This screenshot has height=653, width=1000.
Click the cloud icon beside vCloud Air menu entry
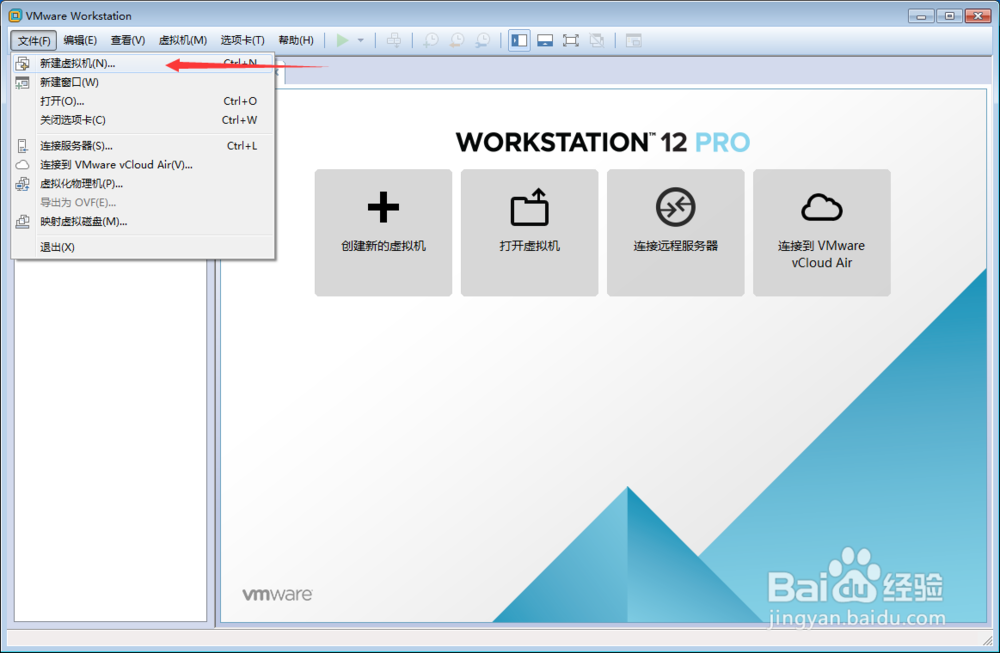tap(22, 165)
